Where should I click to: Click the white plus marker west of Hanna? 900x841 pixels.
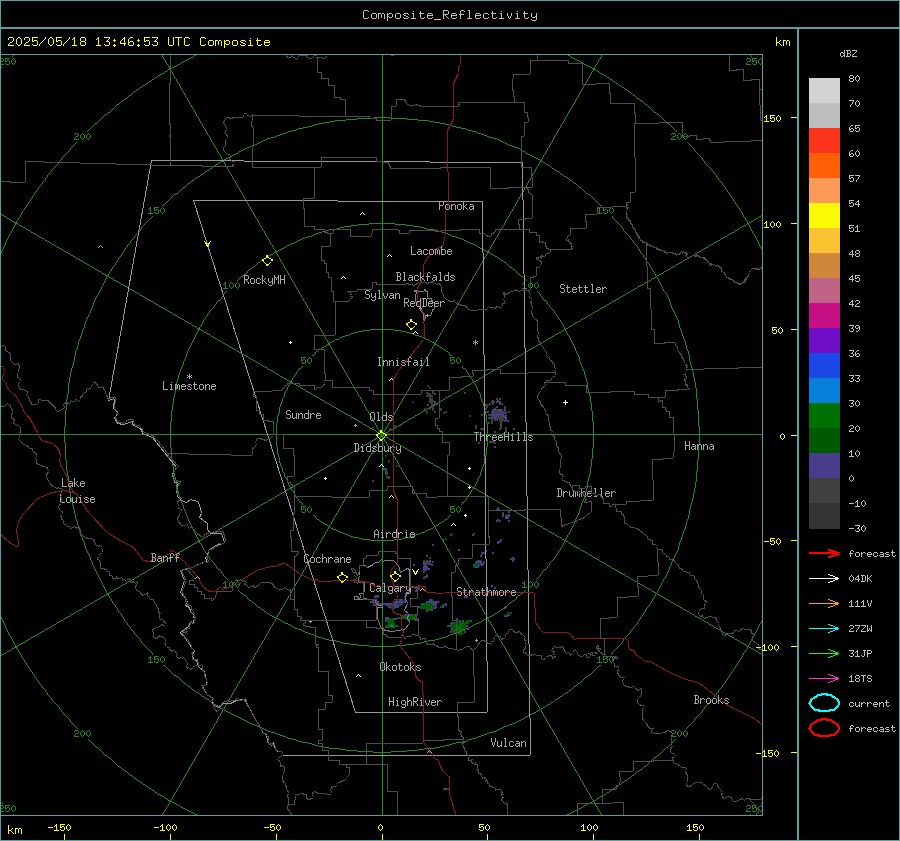point(565,402)
